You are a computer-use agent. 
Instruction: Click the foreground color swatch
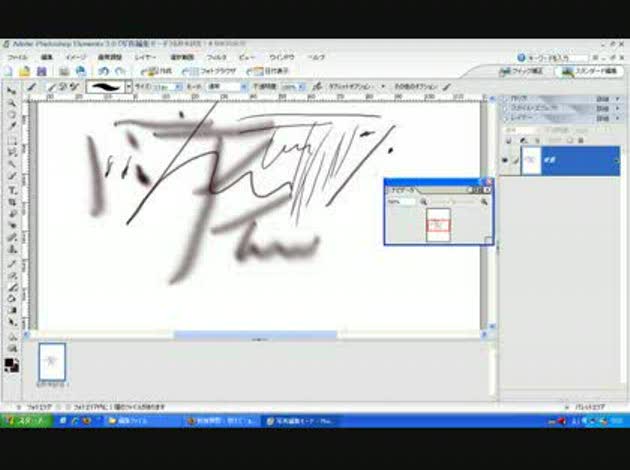[x=9, y=363]
